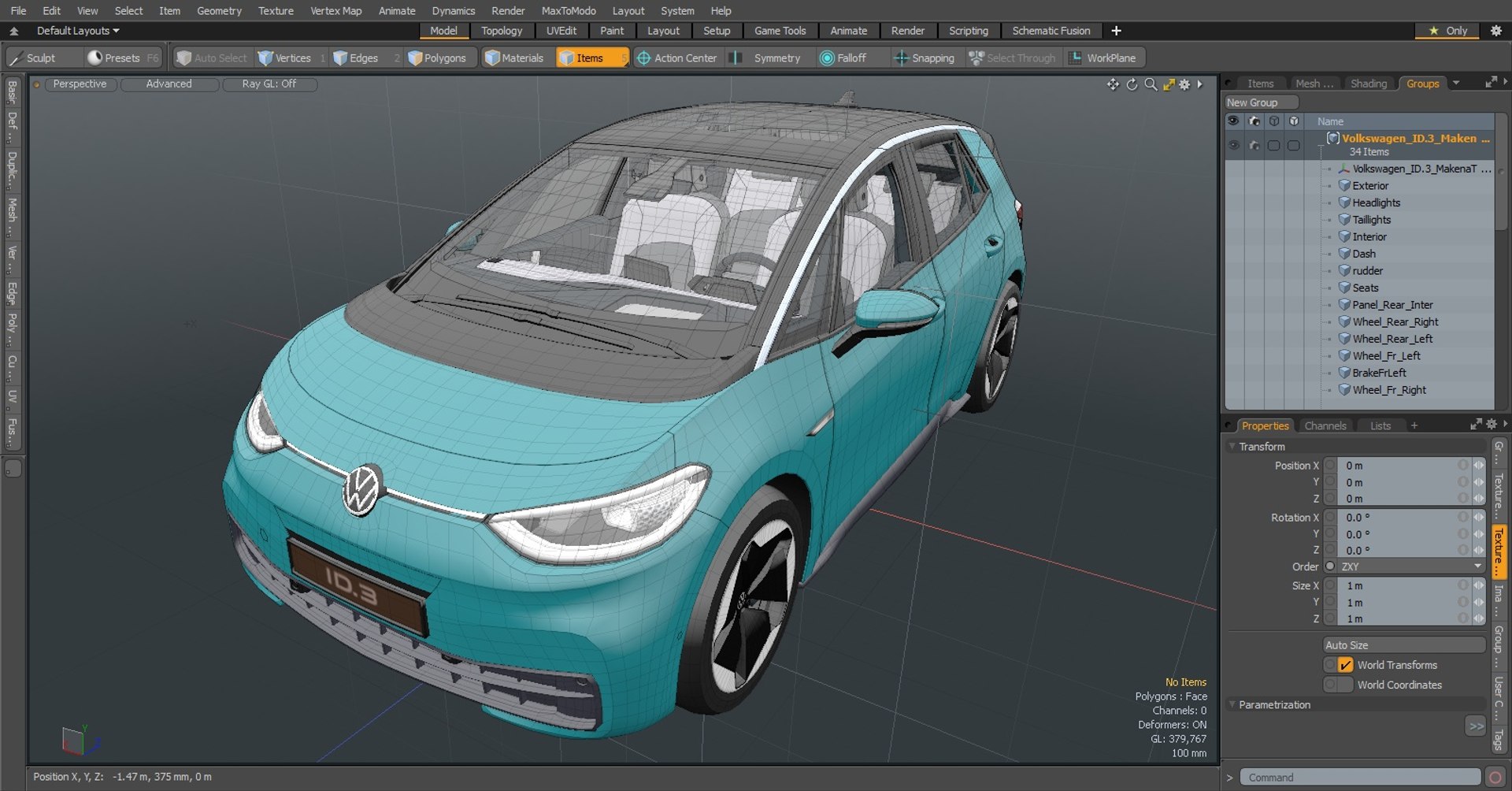Click the viewport zoom magnifier icon
The image size is (1512, 791).
1151,84
